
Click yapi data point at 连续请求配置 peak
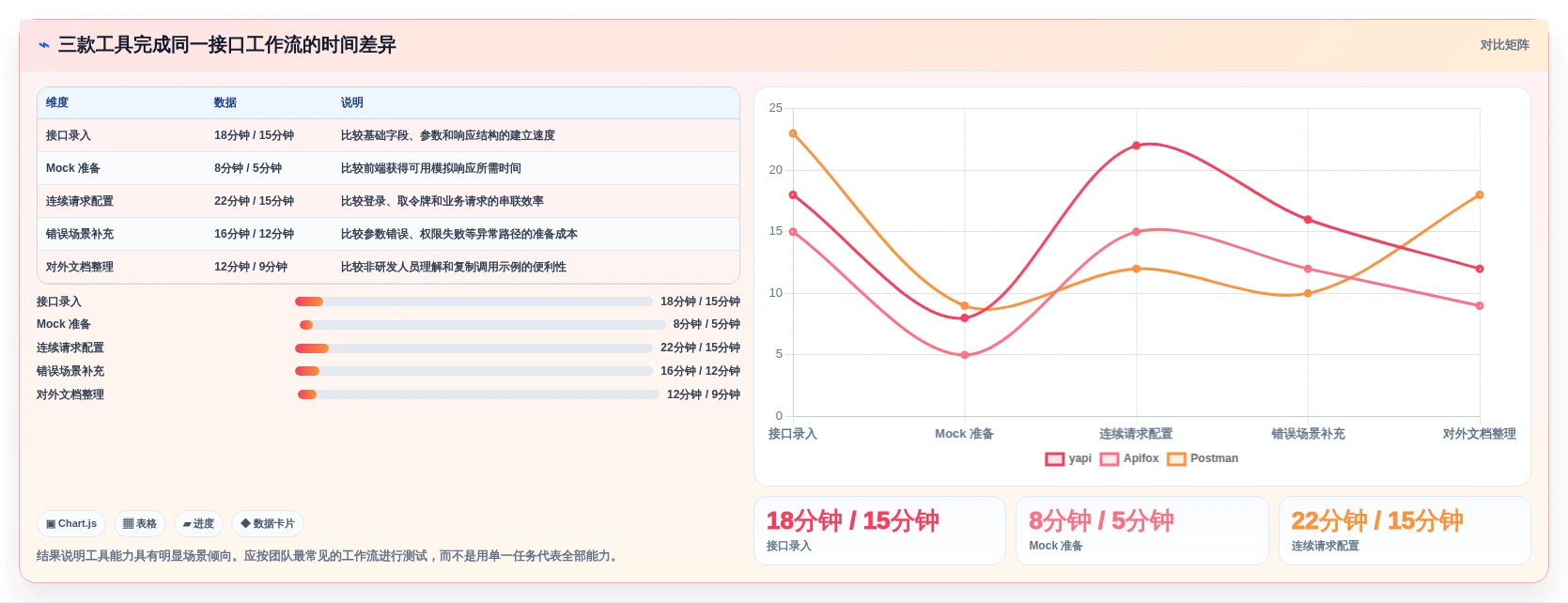click(x=1136, y=146)
